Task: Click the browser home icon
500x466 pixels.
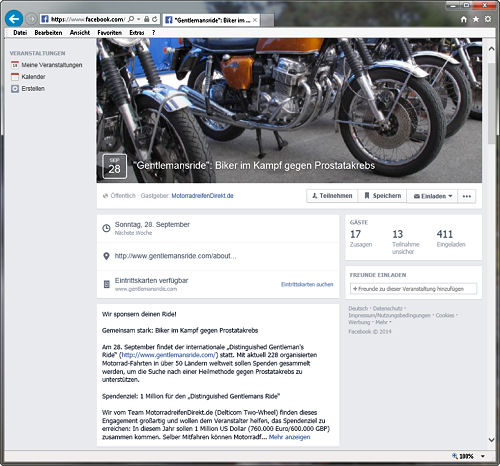Action: (x=464, y=19)
